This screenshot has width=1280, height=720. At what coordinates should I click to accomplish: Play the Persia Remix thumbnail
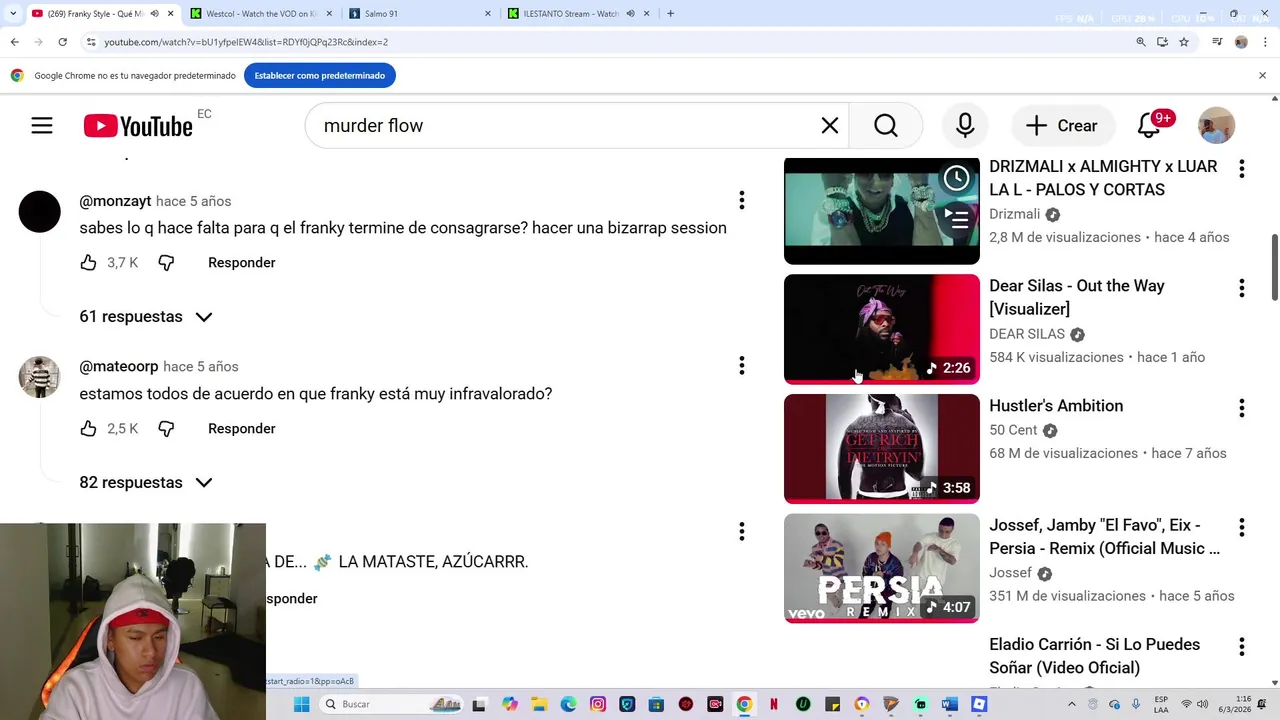(882, 568)
